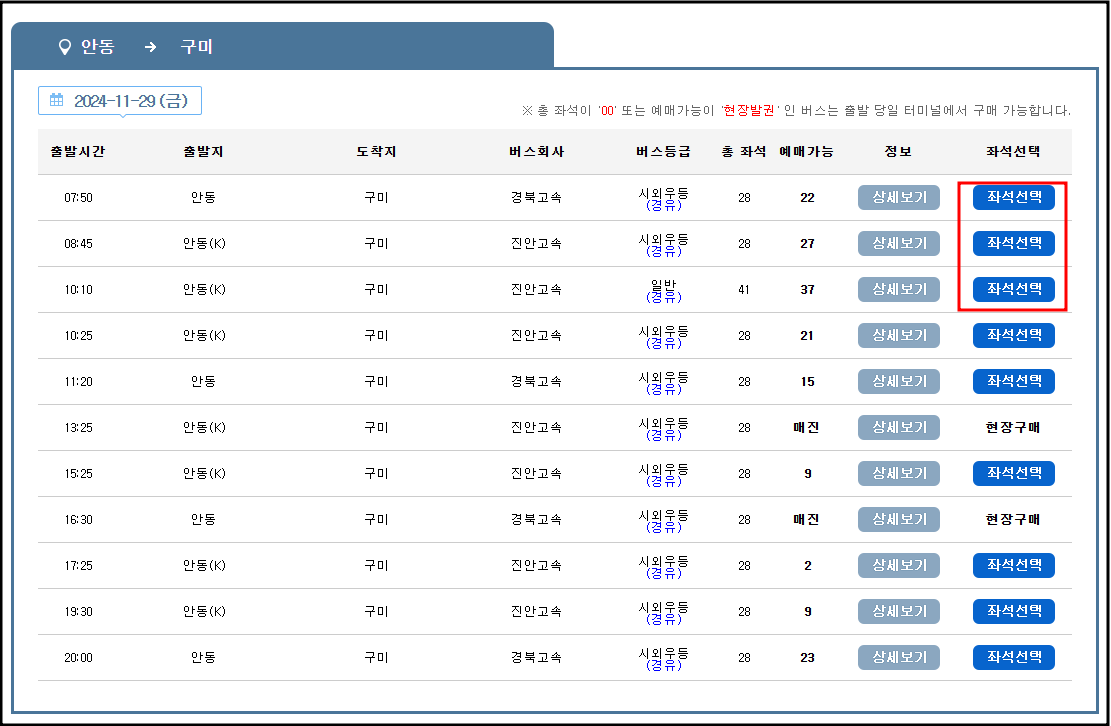1111x726 pixels.
Task: Click 현장구매 text on the 13:25 row
Action: [x=1013, y=427]
